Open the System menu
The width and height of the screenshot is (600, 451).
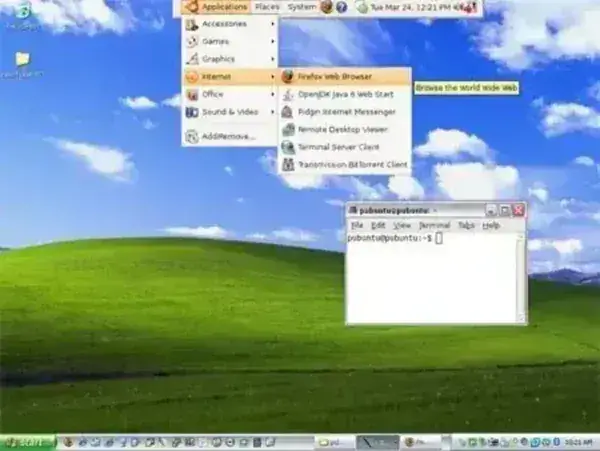(302, 7)
